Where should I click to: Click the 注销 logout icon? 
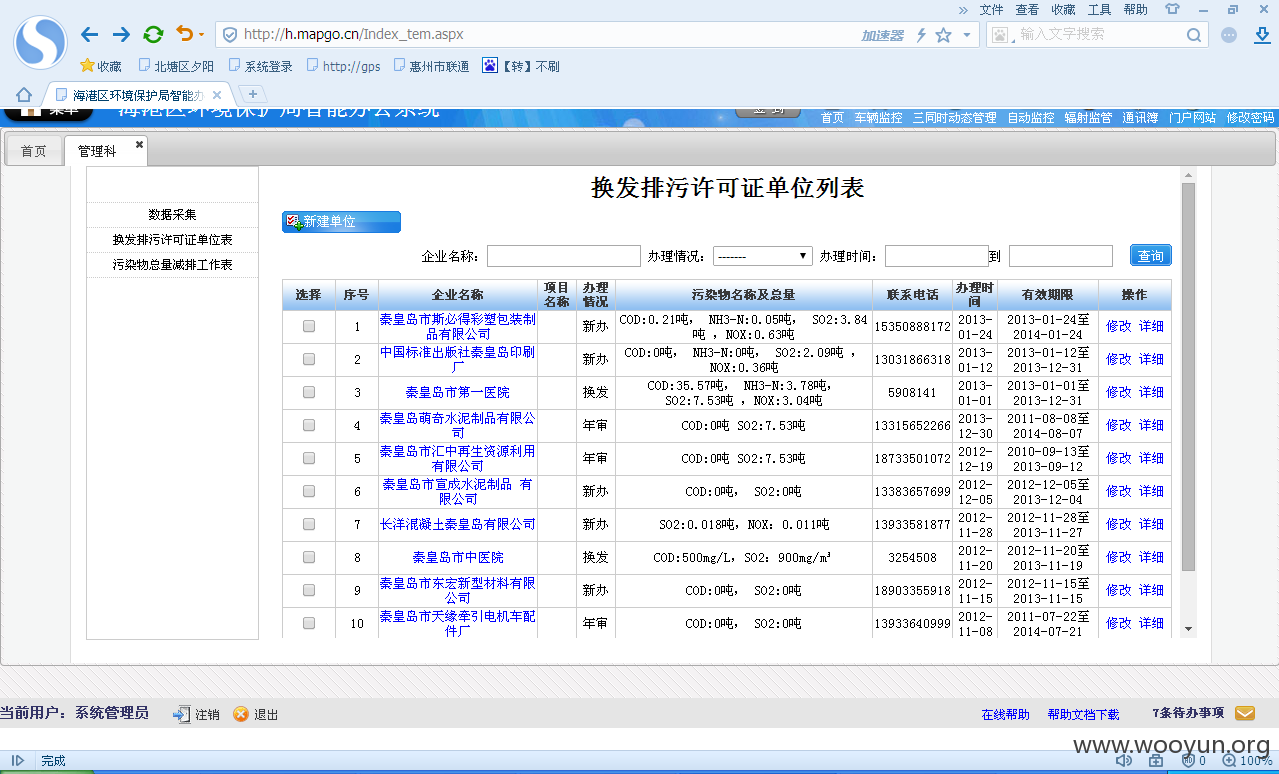pyautogui.click(x=182, y=714)
